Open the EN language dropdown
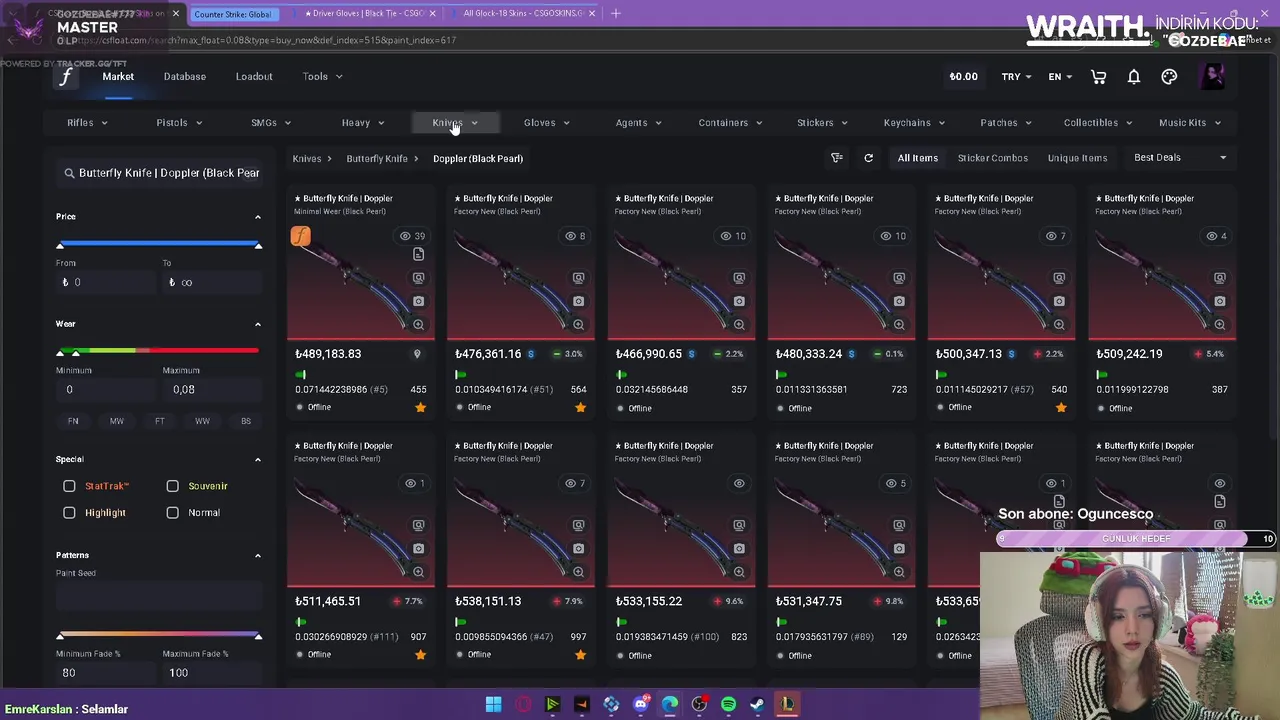Image resolution: width=1280 pixels, height=720 pixels. coord(1060,77)
